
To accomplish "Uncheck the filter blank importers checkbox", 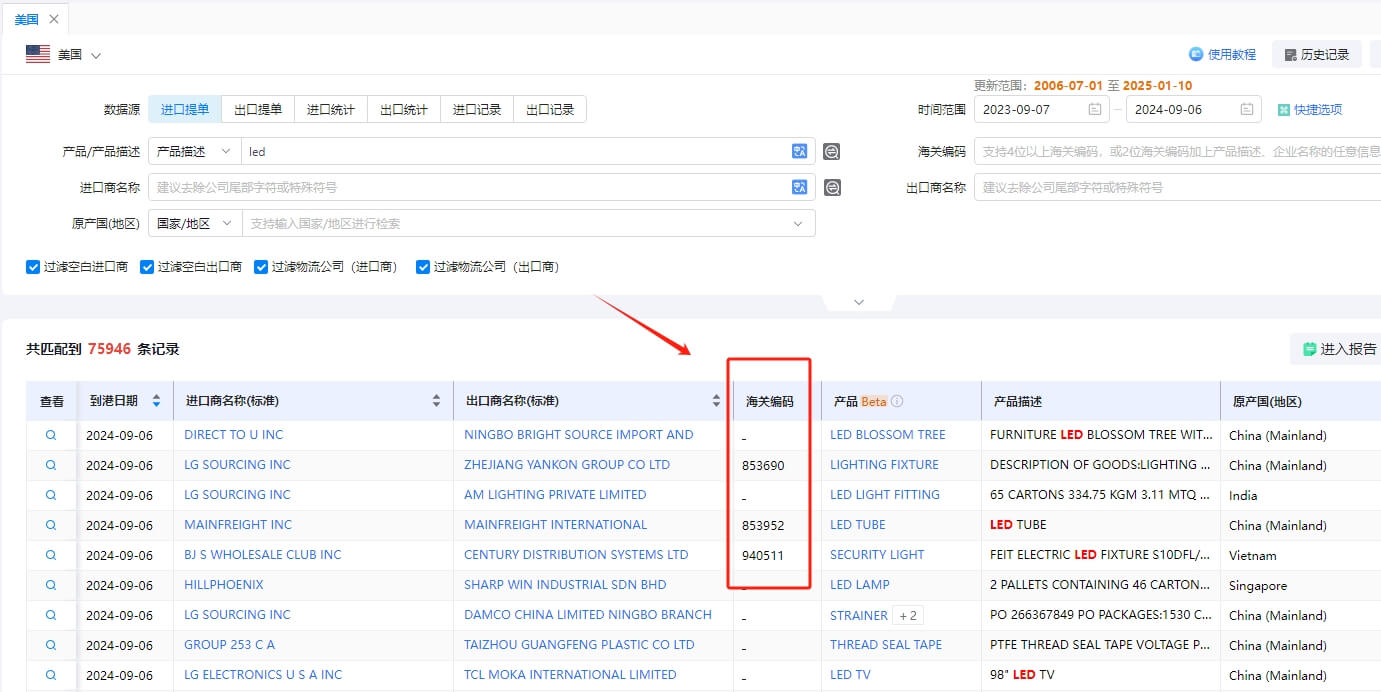I will click(x=33, y=267).
